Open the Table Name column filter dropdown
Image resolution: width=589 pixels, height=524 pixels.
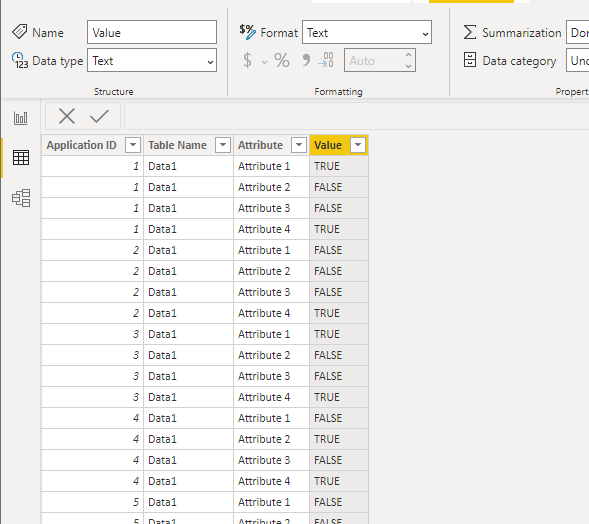click(x=223, y=145)
